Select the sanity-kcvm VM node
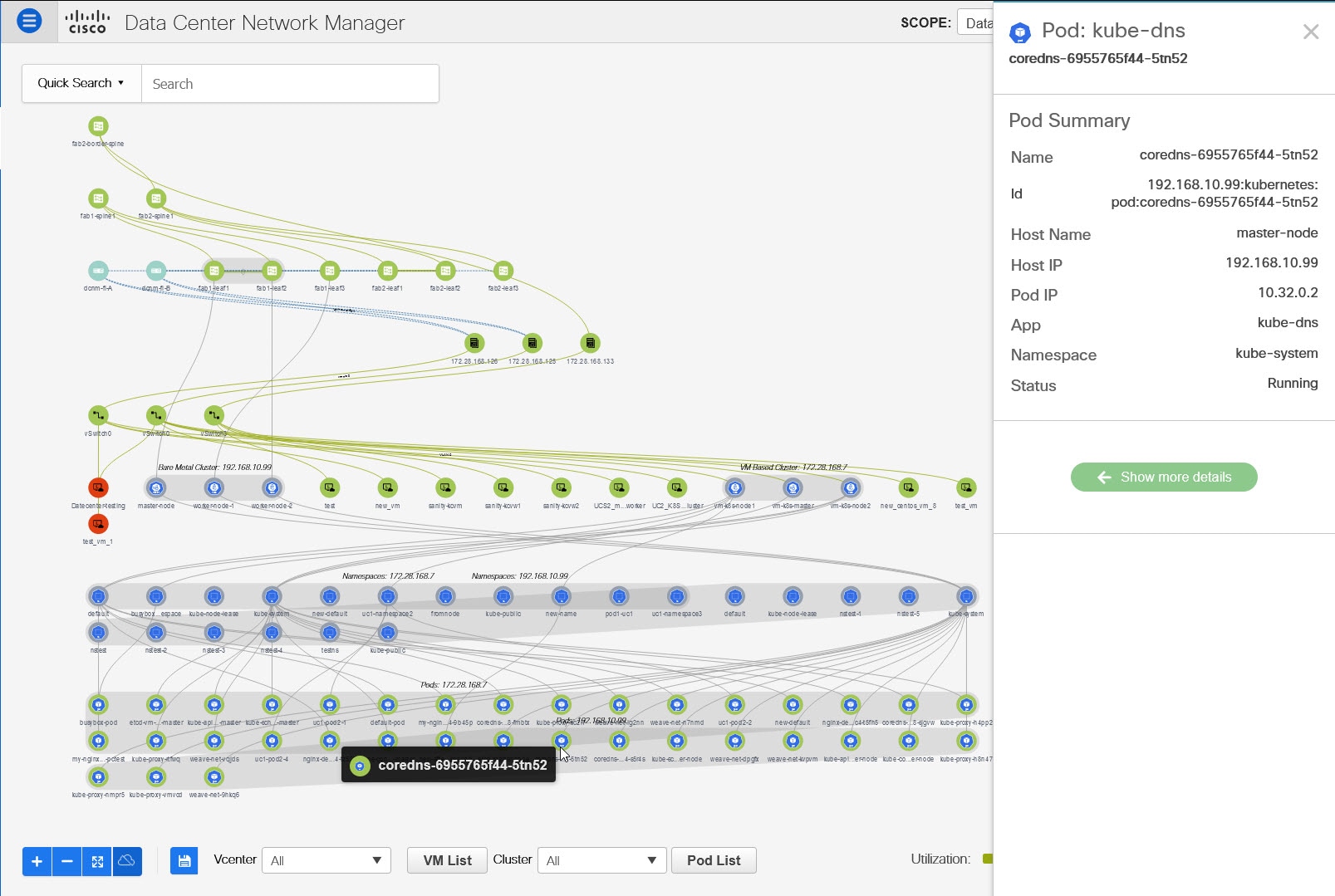The image size is (1335, 896). [x=445, y=487]
